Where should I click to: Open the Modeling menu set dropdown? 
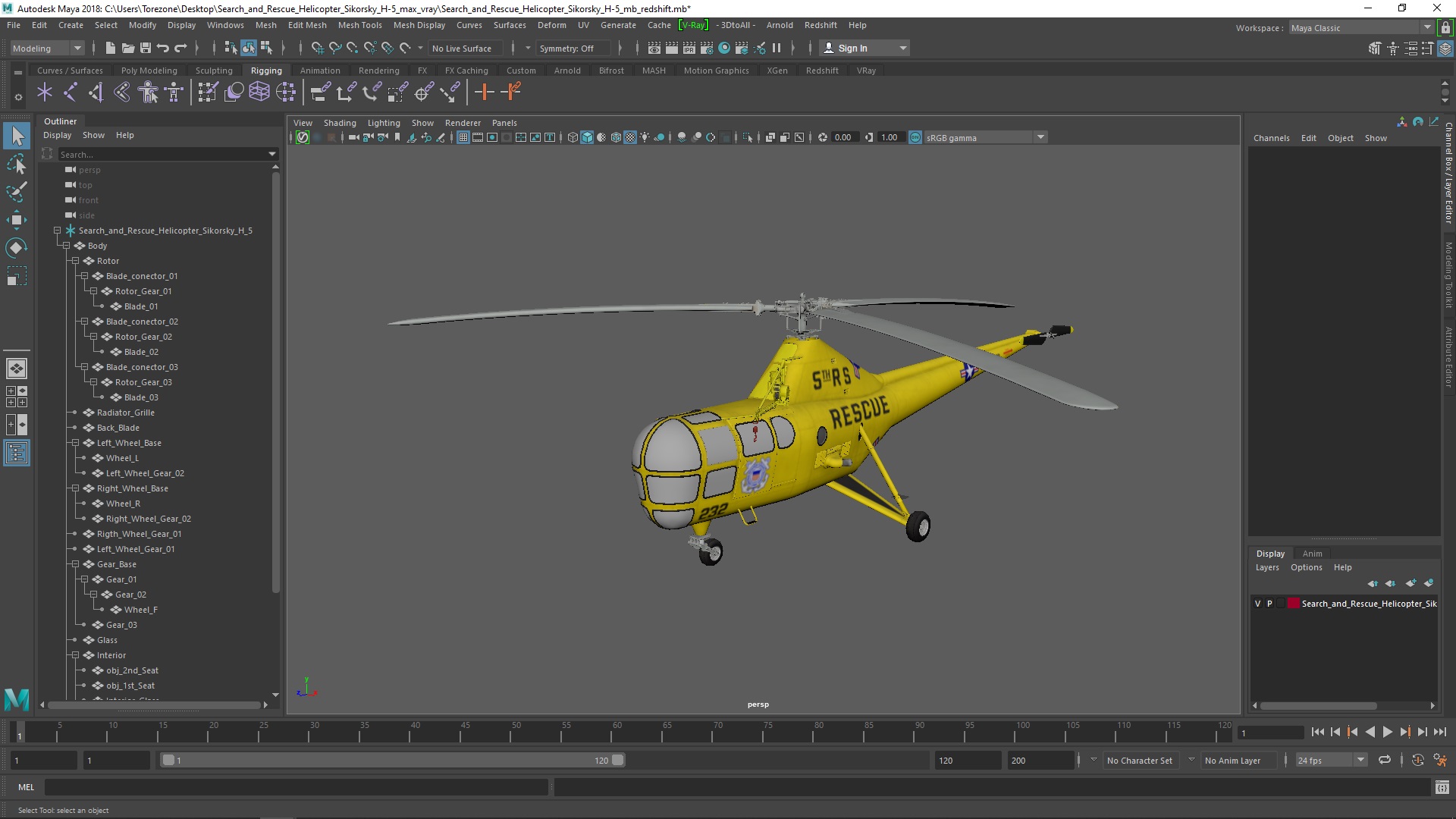click(x=47, y=48)
